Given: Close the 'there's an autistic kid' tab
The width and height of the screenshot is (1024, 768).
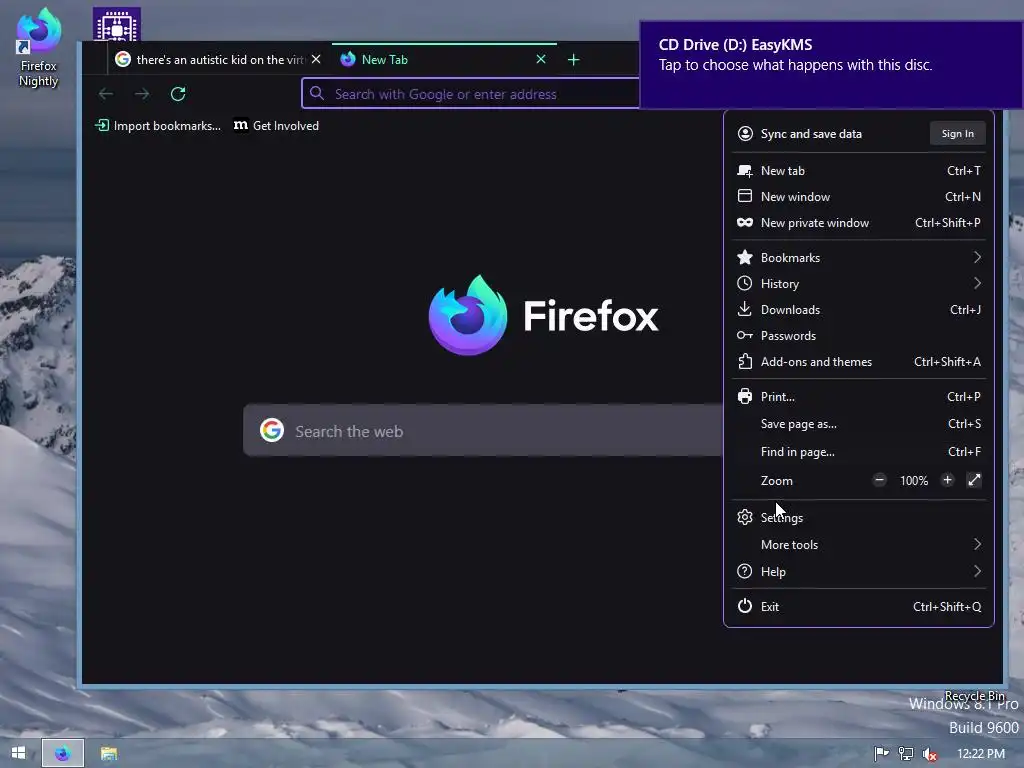Looking at the screenshot, I should pos(316,59).
